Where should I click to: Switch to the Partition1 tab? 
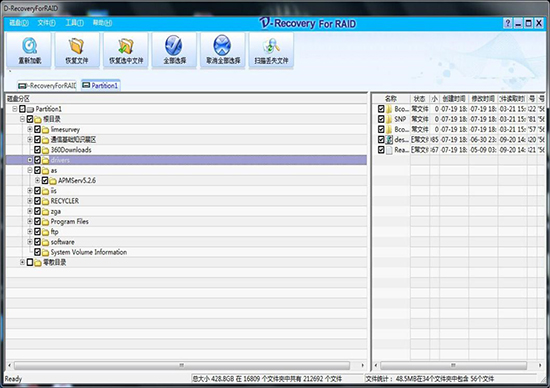101,85
